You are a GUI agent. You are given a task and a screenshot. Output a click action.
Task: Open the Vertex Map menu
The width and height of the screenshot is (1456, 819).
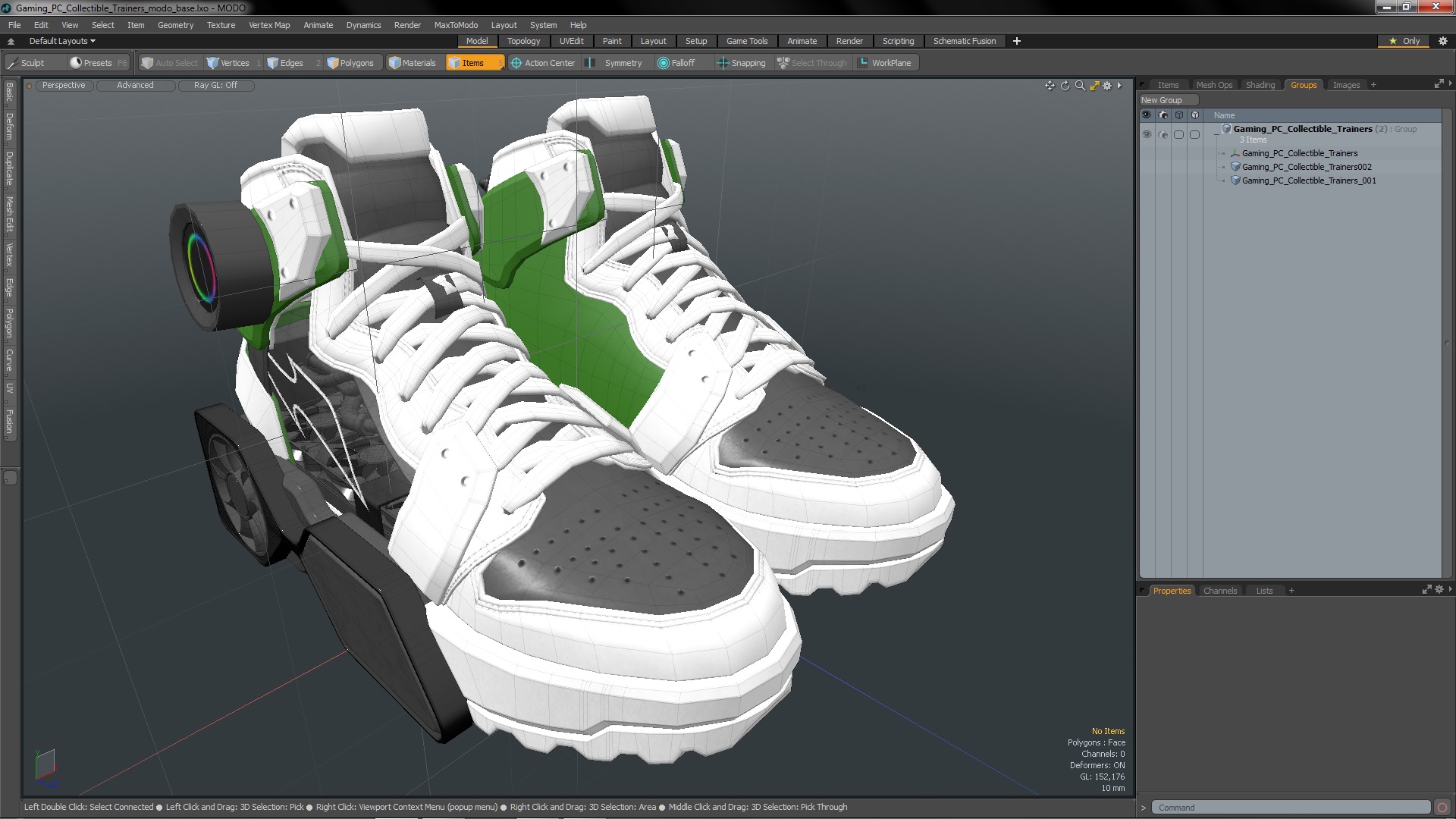point(269,25)
